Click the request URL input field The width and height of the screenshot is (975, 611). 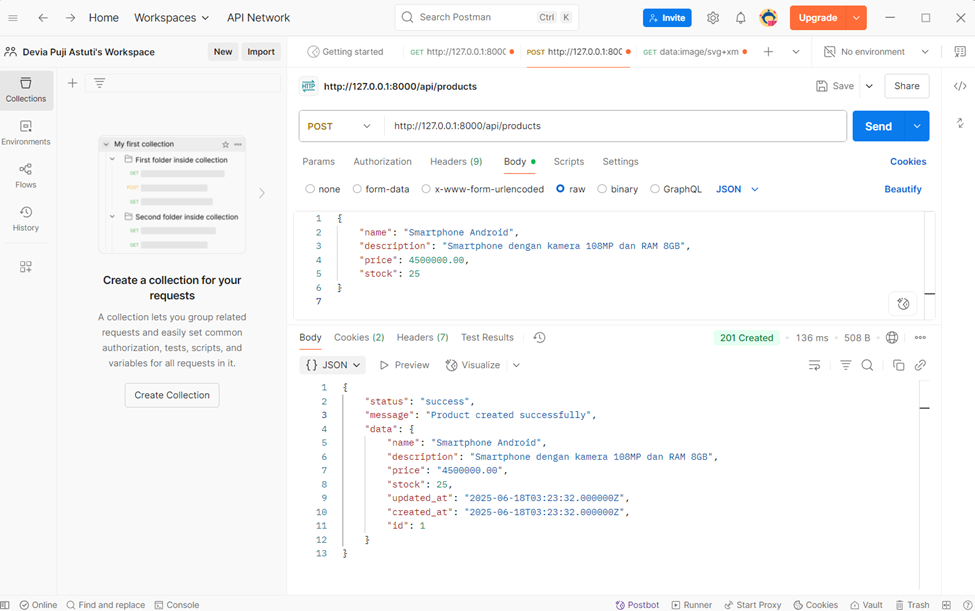point(615,126)
